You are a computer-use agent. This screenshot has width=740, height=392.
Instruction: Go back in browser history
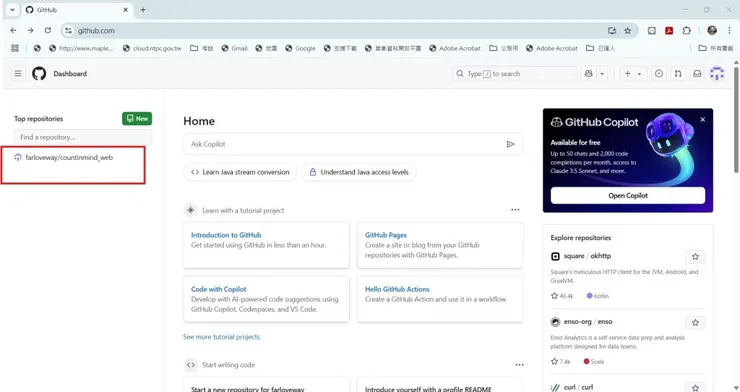pyautogui.click(x=13, y=30)
